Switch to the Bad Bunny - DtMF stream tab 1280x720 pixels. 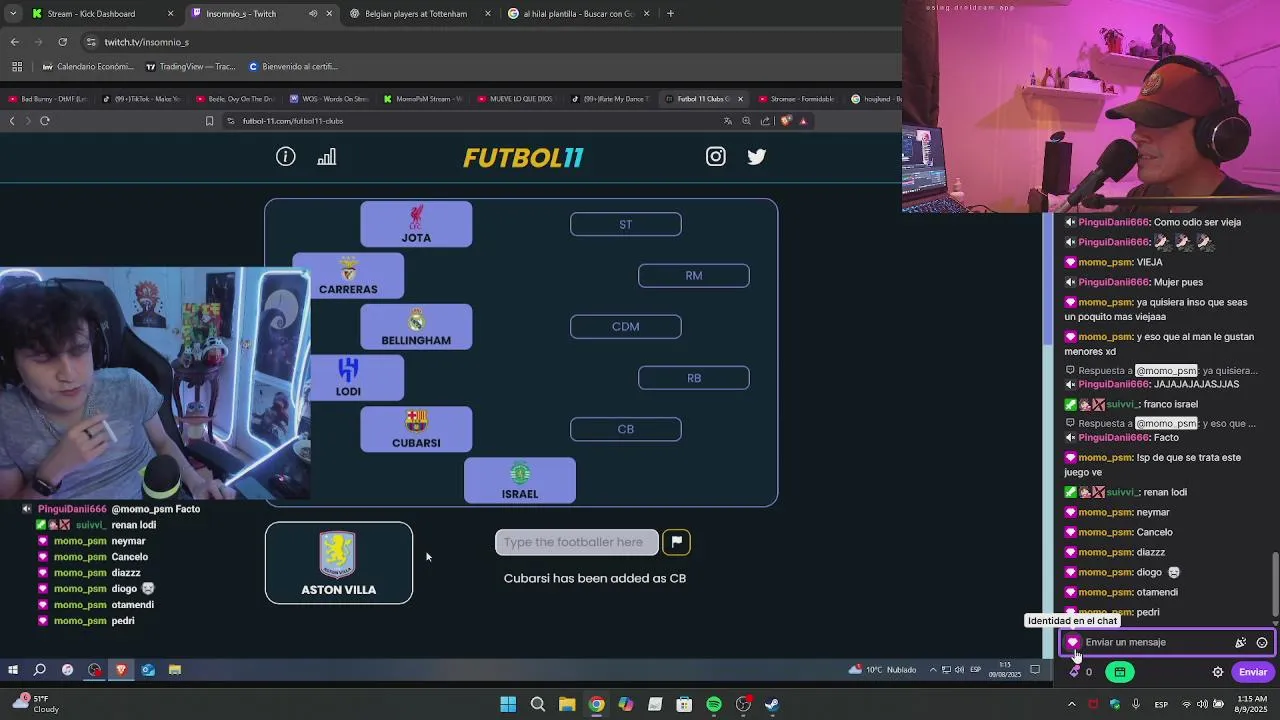(x=47, y=99)
